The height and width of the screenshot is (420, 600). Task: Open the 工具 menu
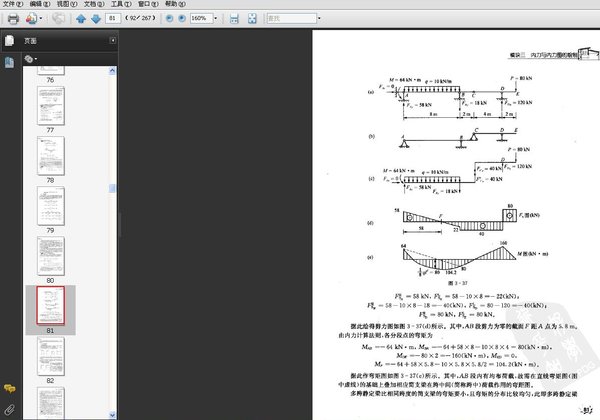[x=121, y=4]
